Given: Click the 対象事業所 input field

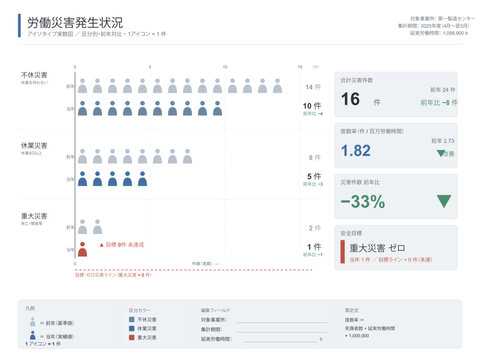Looking at the screenshot, I should [282, 320].
